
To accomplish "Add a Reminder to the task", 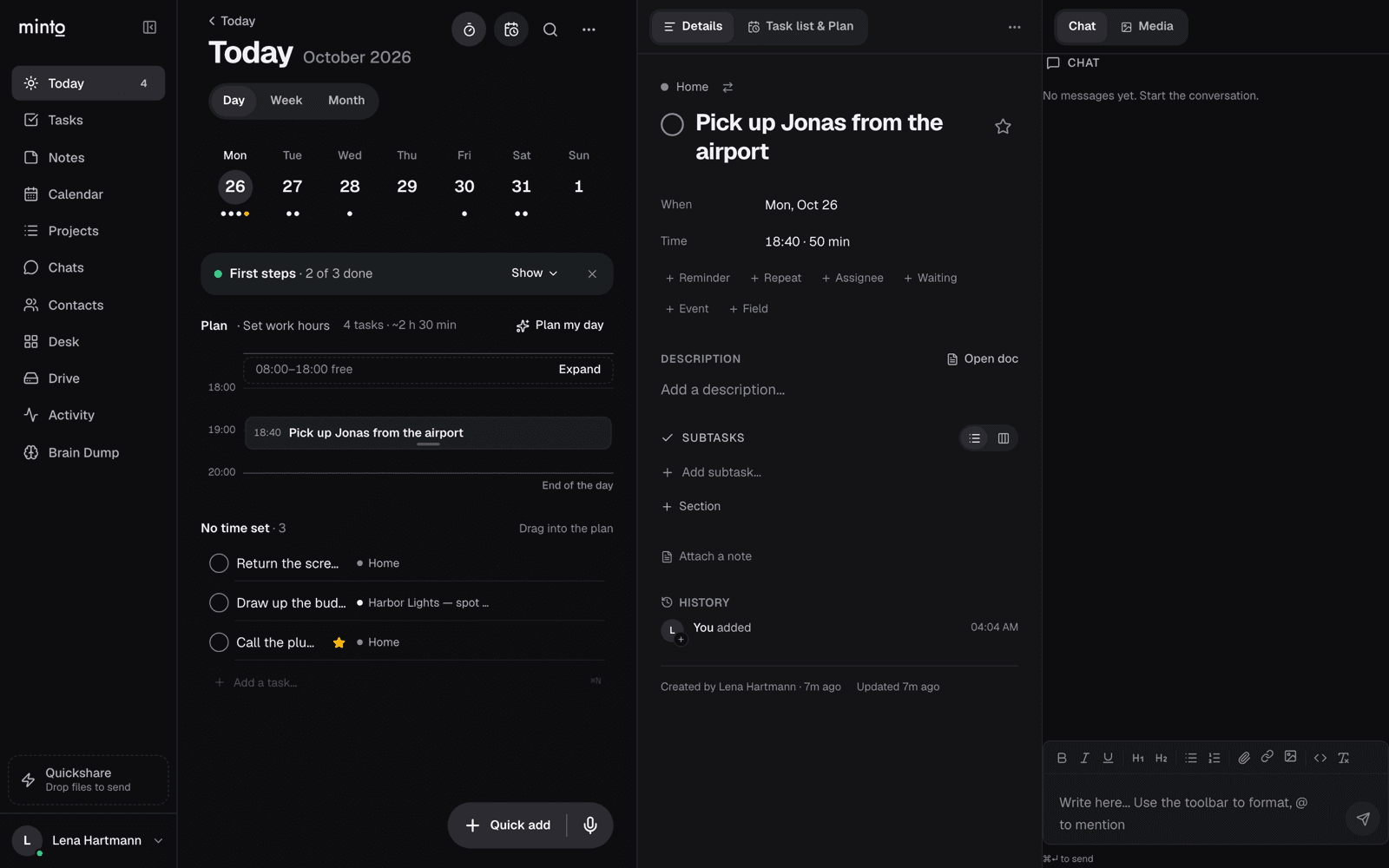I will point(697,278).
